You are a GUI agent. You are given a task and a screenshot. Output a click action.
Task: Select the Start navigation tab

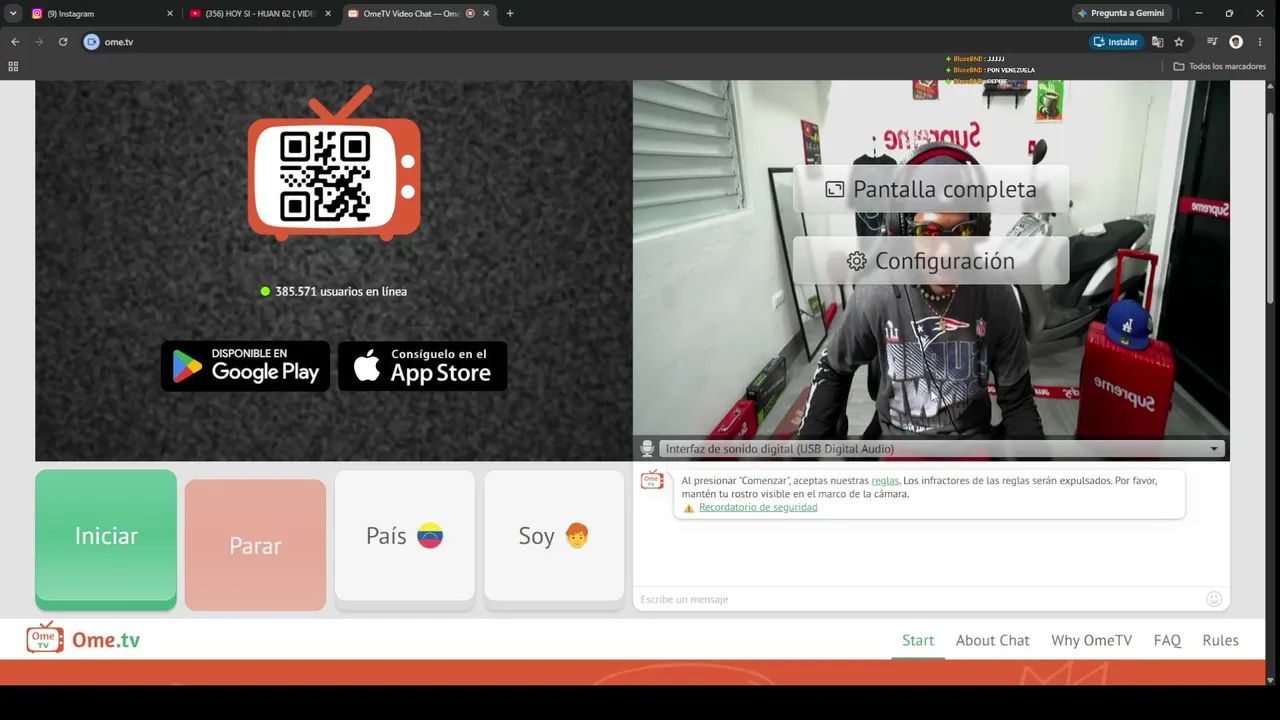click(x=918, y=641)
